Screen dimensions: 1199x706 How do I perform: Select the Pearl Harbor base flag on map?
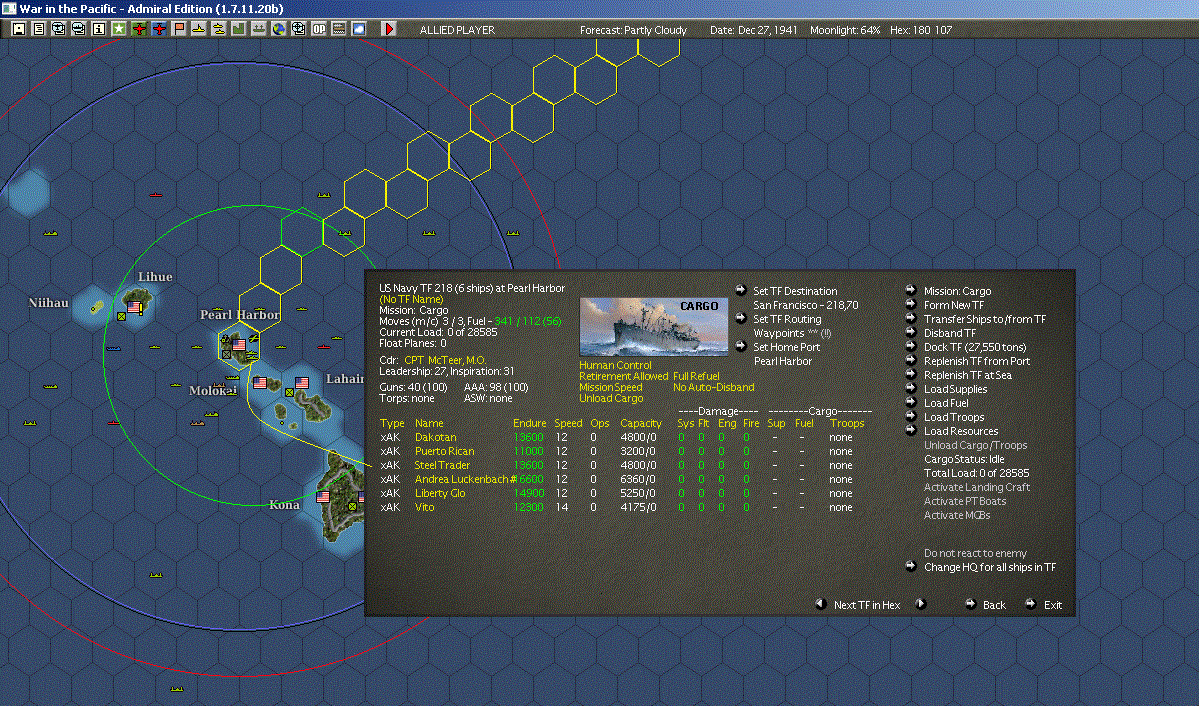coord(239,344)
